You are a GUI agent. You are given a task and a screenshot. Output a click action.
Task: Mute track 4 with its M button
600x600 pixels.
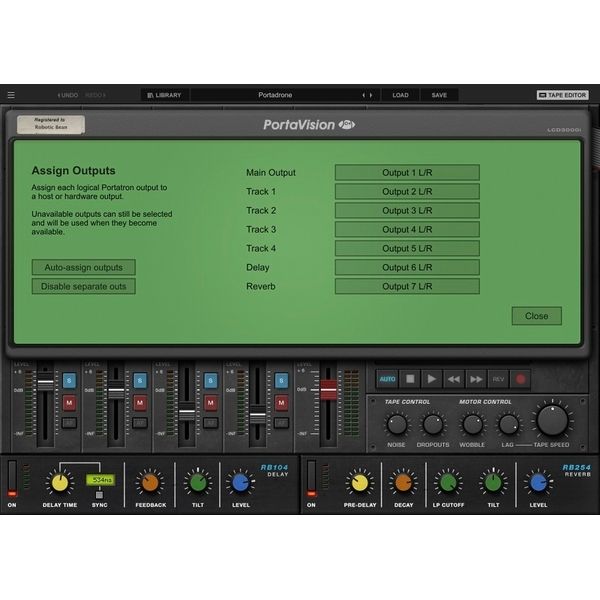click(x=281, y=403)
